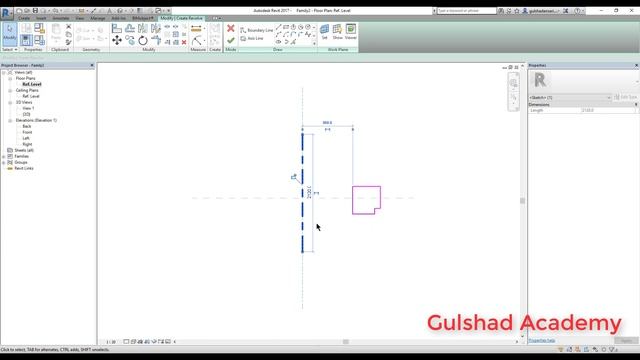The width and height of the screenshot is (640, 360).
Task: Click the Length value field in Properties
Action: [607, 110]
